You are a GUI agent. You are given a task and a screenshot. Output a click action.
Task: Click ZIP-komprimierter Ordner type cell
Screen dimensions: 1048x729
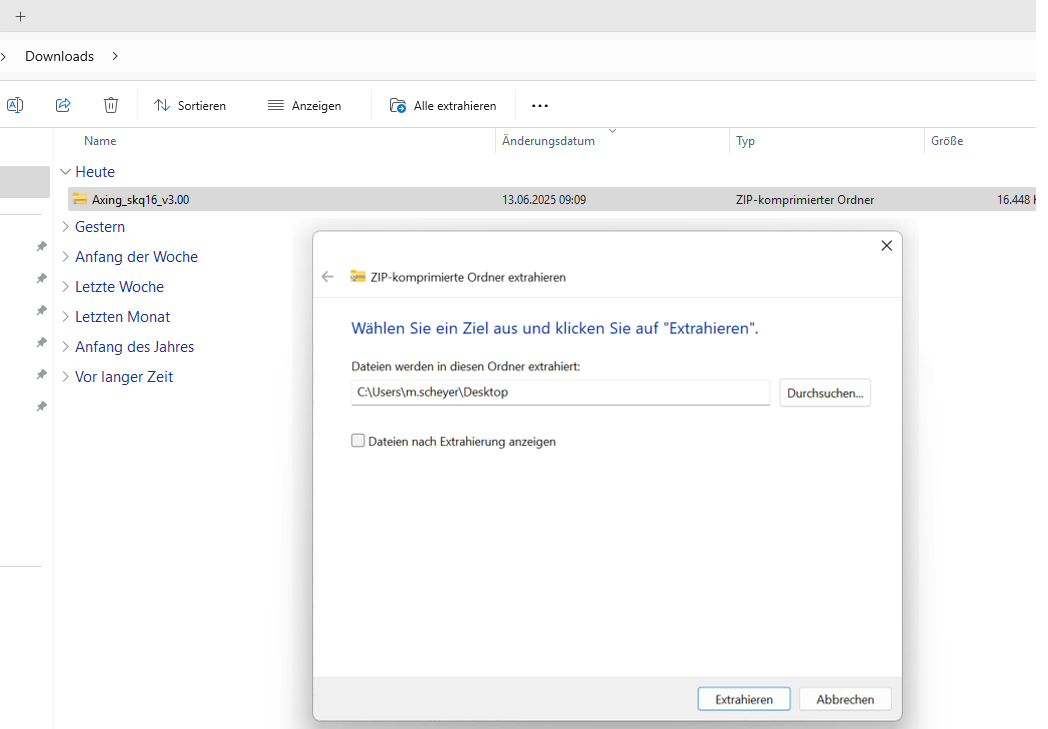(x=805, y=200)
